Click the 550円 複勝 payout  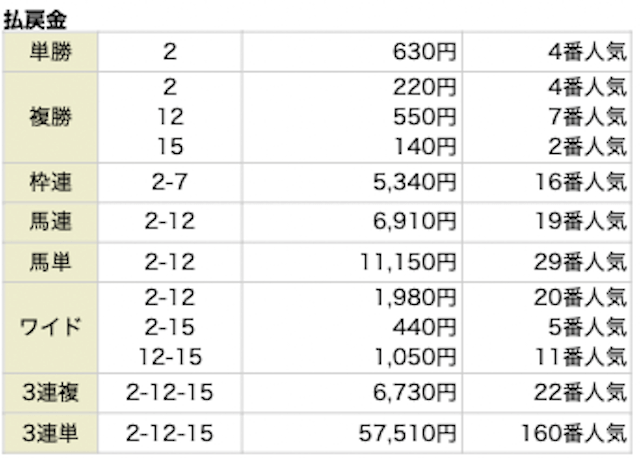[x=424, y=117]
